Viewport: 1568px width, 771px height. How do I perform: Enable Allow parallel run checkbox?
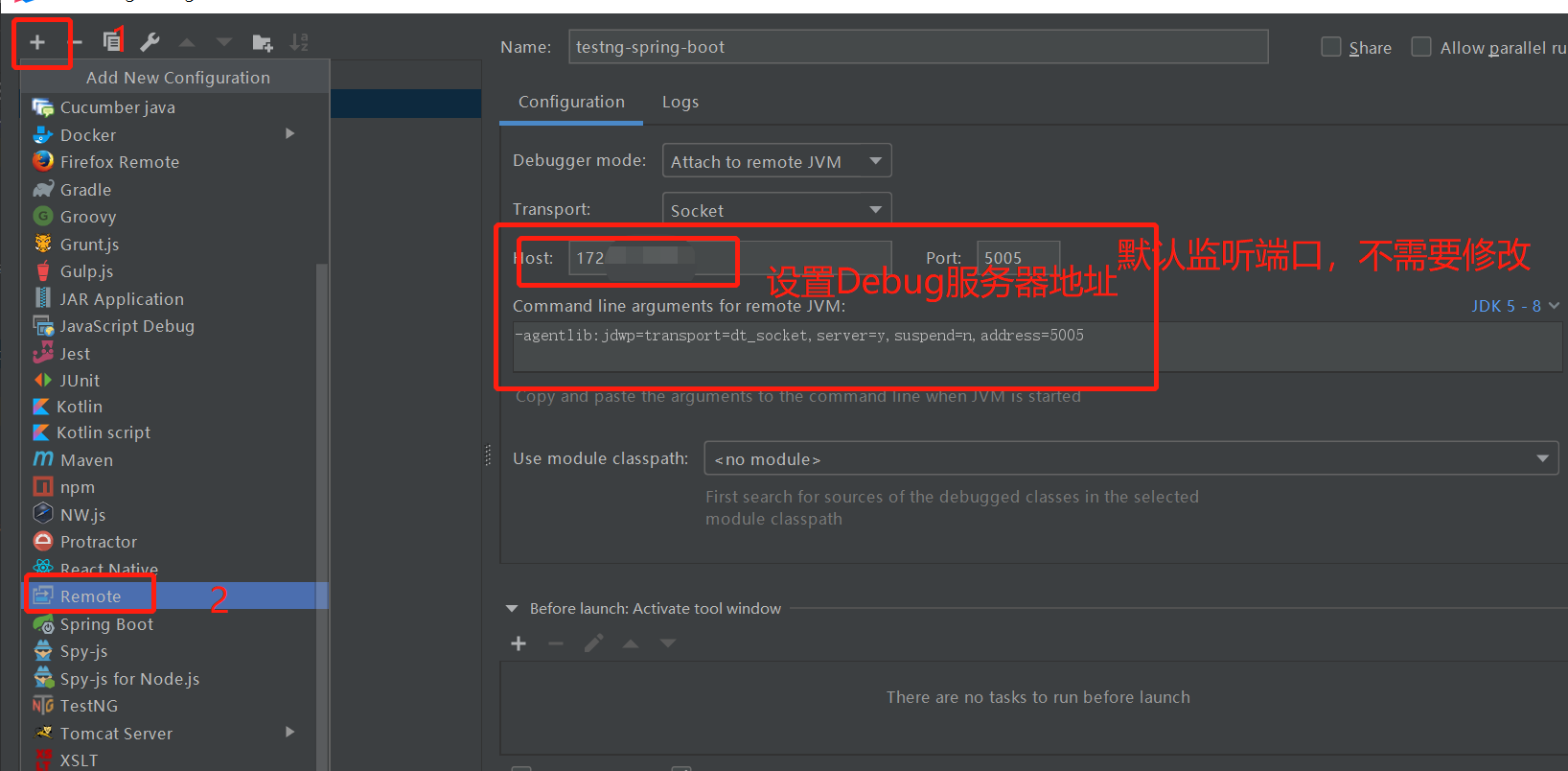[x=1421, y=47]
